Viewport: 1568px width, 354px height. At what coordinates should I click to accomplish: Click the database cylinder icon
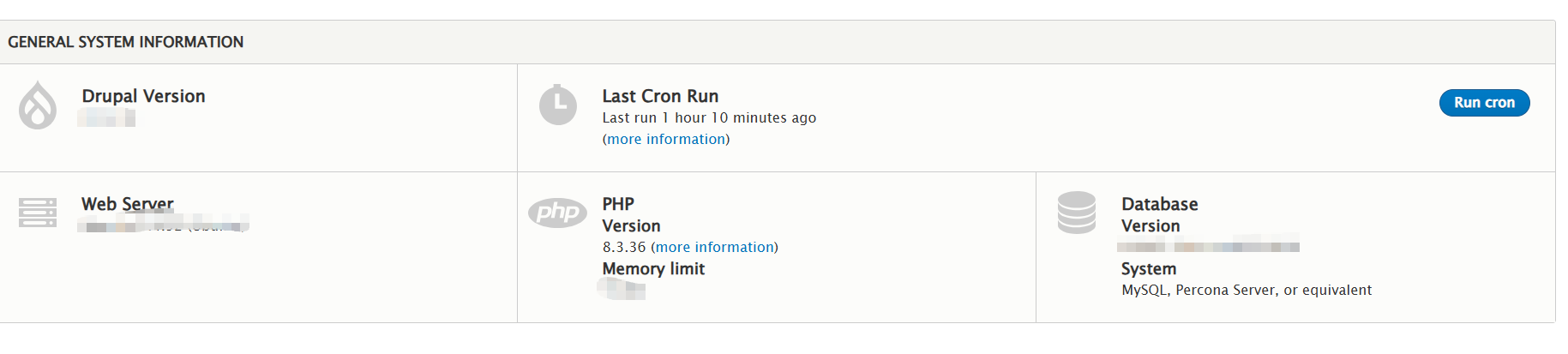pos(1077,213)
